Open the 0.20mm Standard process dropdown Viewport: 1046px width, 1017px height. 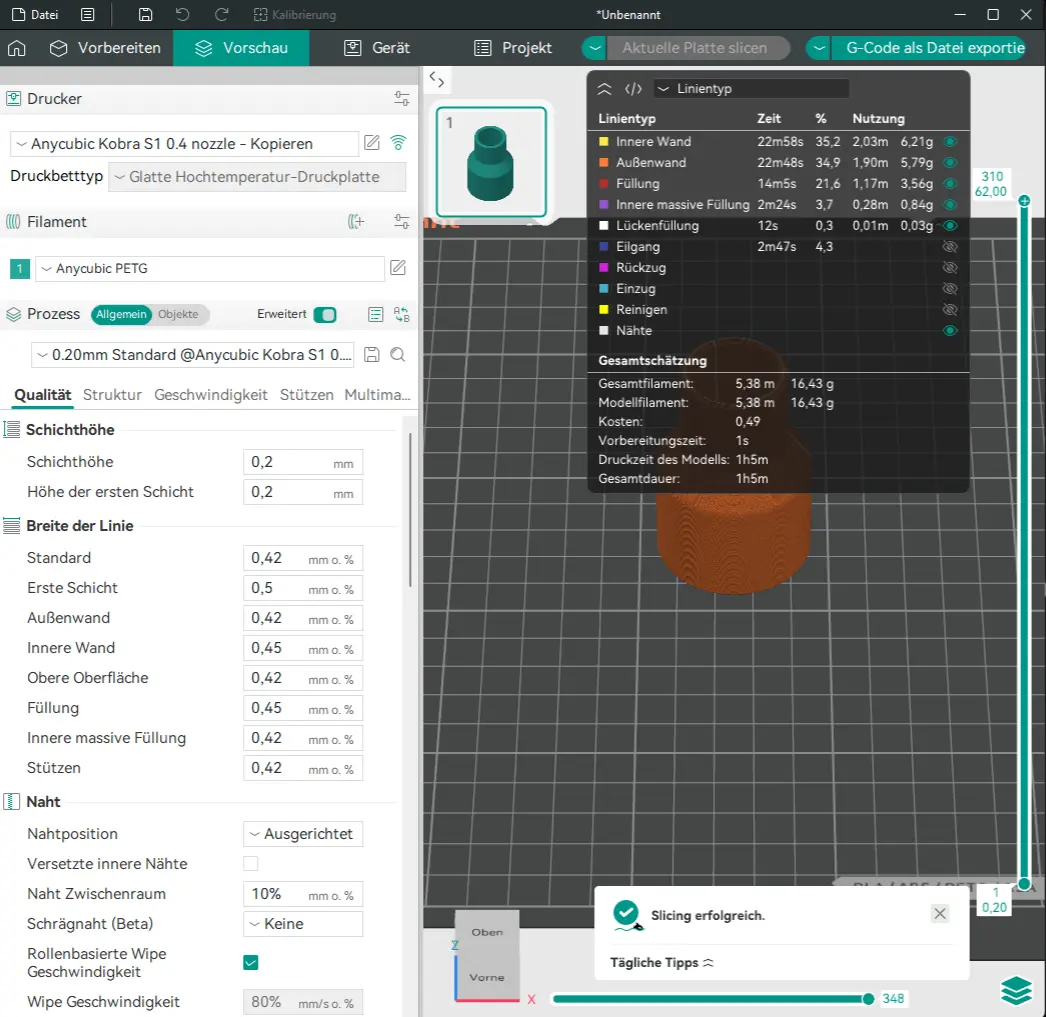[x=194, y=355]
